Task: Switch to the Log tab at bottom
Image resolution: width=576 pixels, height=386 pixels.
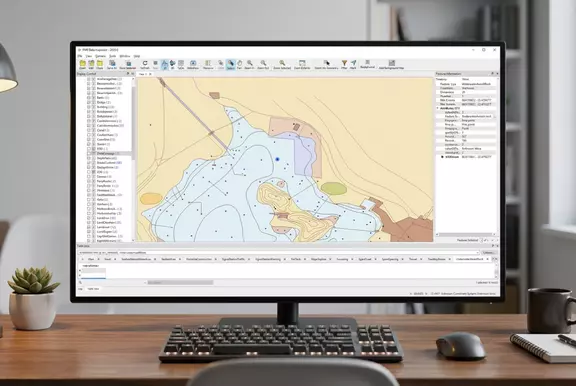Action: click(x=80, y=289)
